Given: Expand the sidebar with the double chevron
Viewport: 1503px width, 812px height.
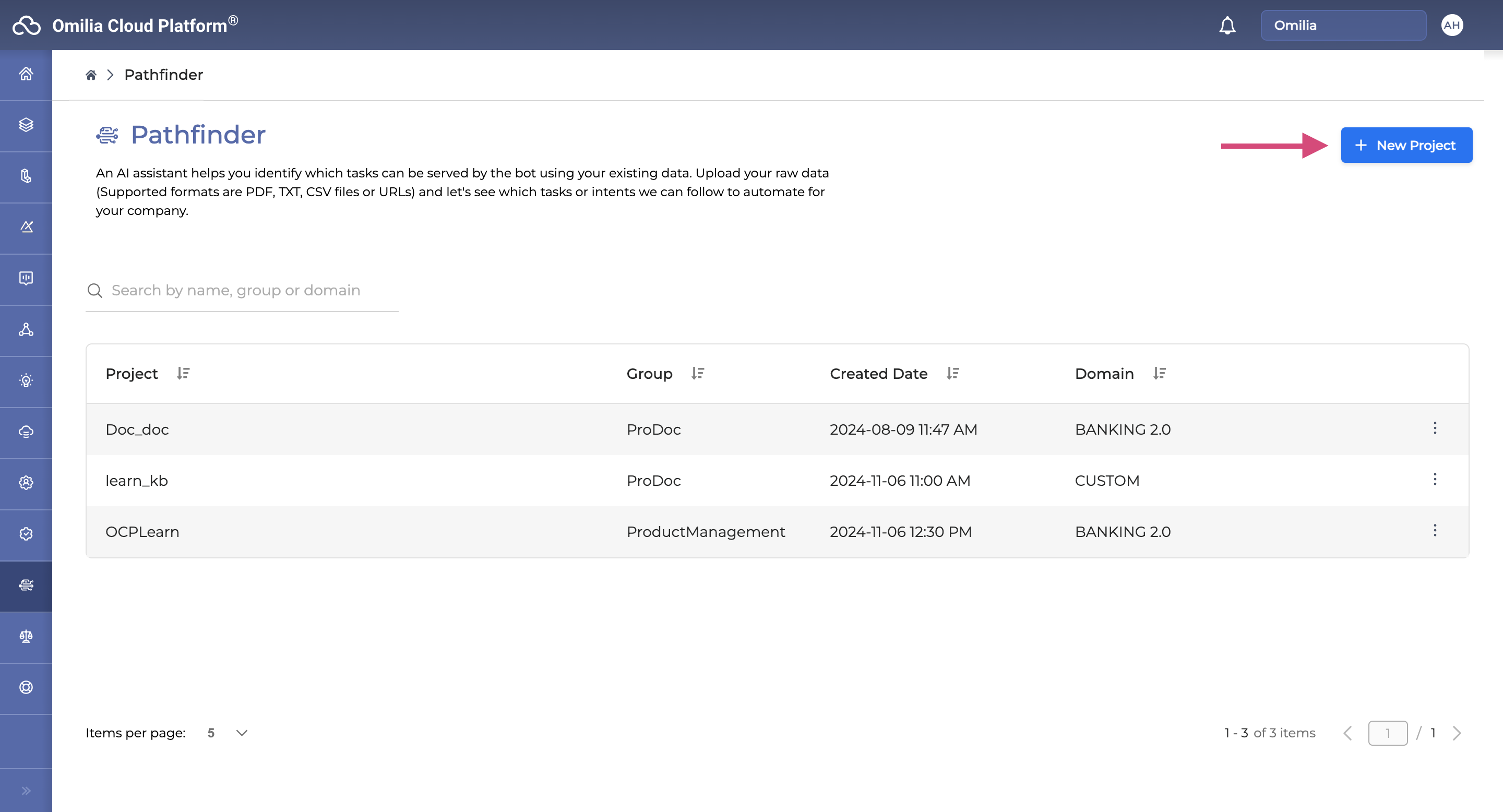Looking at the screenshot, I should [26, 791].
